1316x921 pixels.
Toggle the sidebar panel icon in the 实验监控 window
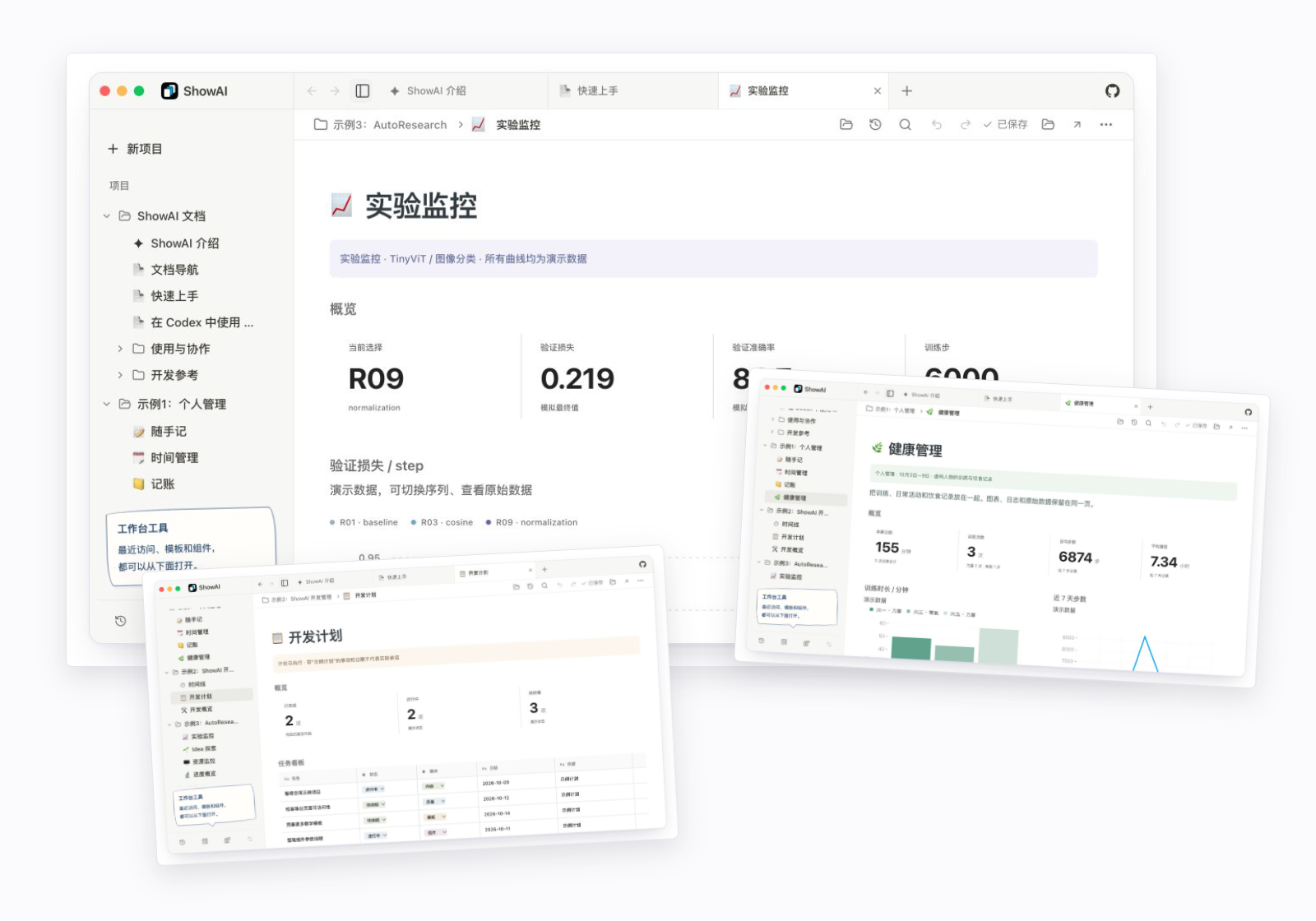pyautogui.click(x=363, y=91)
